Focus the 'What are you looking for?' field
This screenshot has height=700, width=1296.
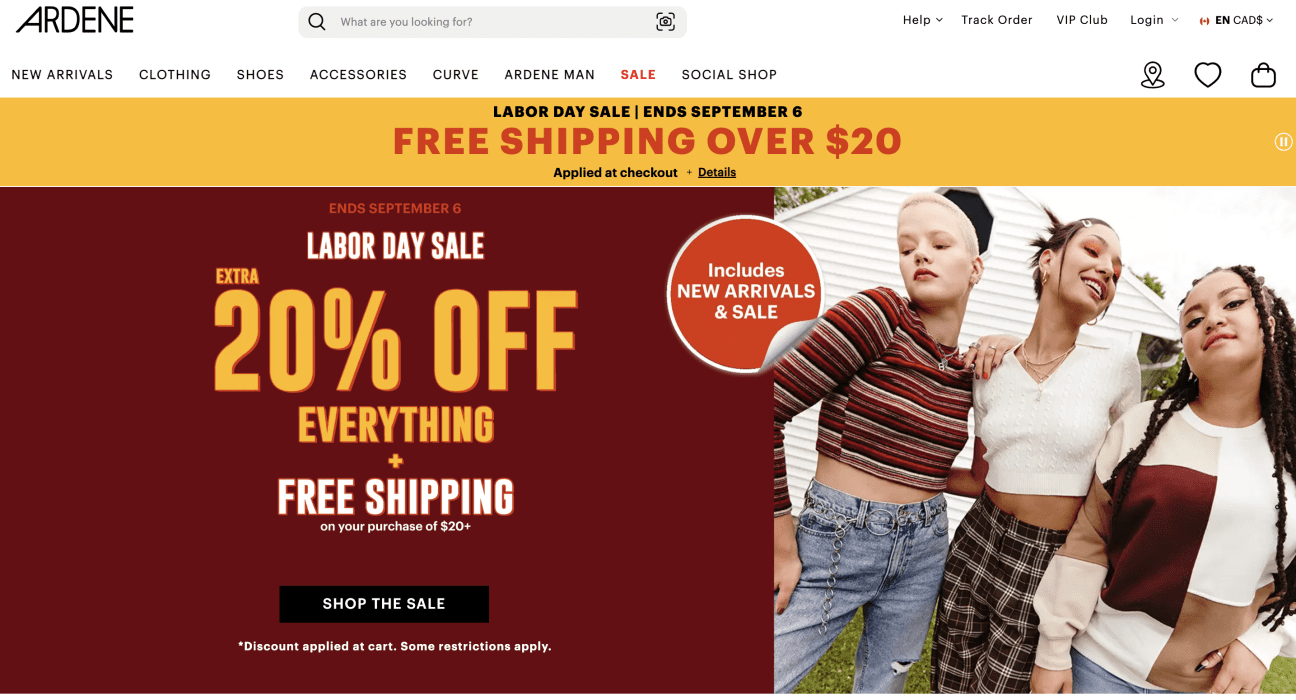pyautogui.click(x=492, y=22)
